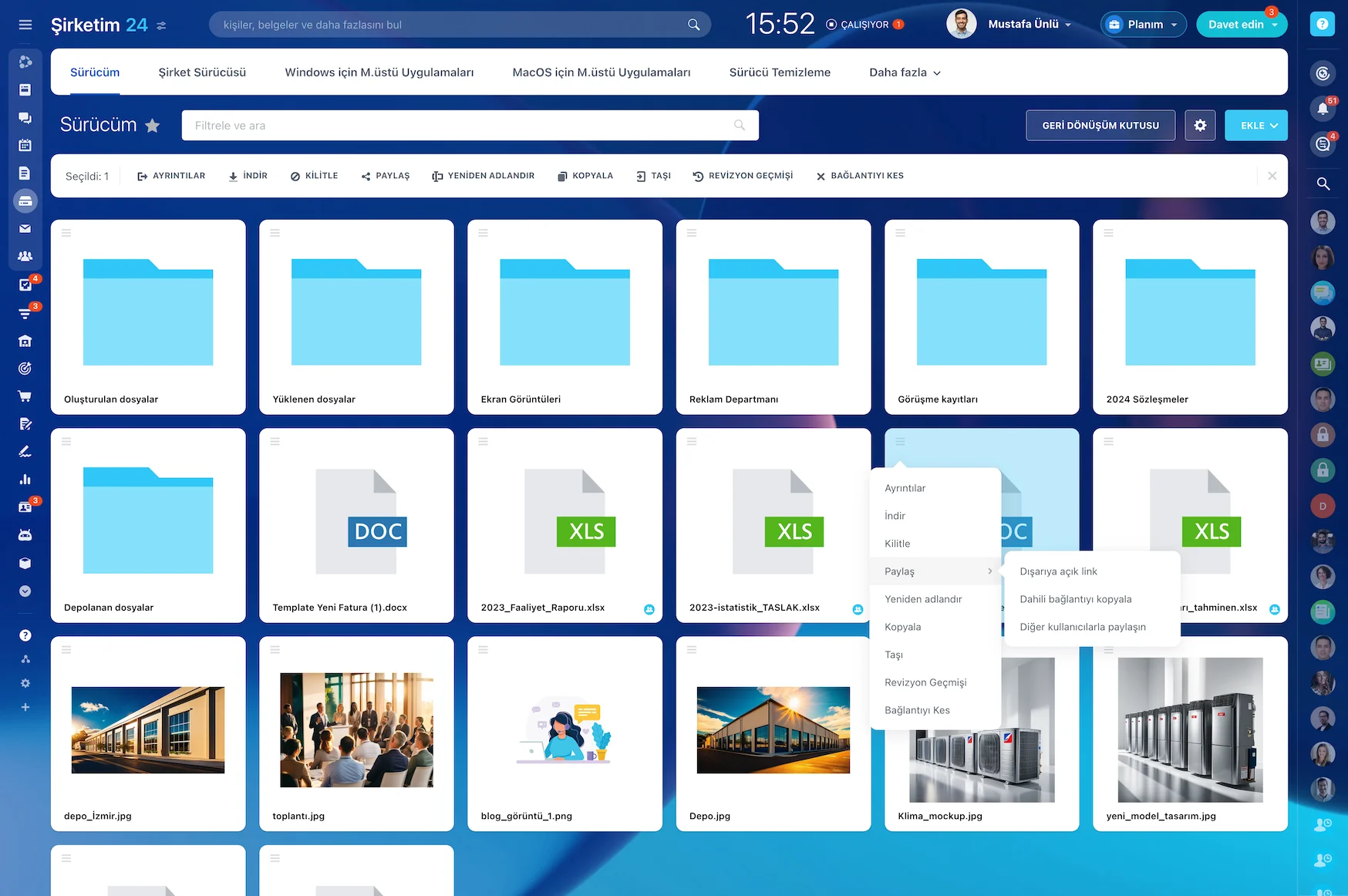Expand the EKLE dropdown button
1348x896 pixels.
[x=1255, y=125]
